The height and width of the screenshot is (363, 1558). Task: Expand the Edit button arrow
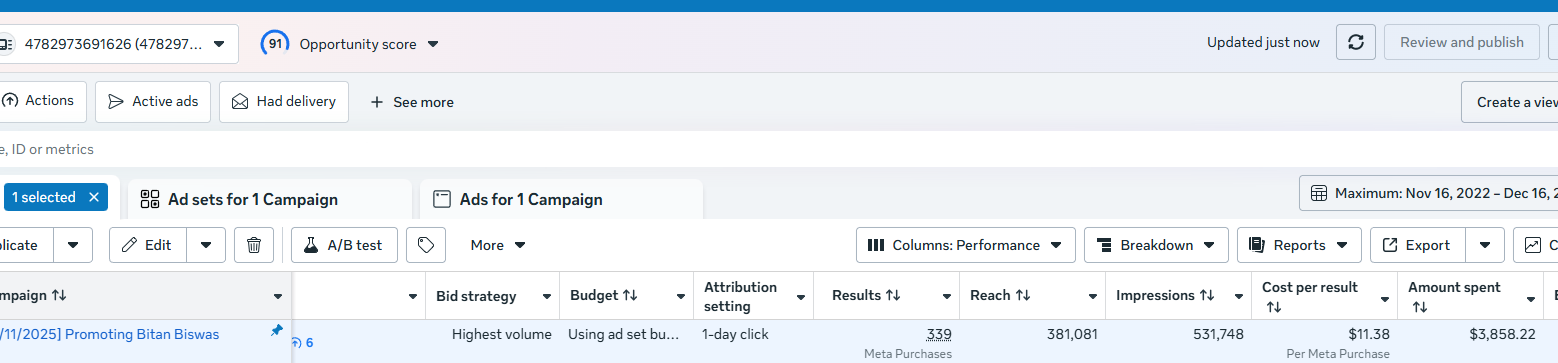click(x=206, y=245)
